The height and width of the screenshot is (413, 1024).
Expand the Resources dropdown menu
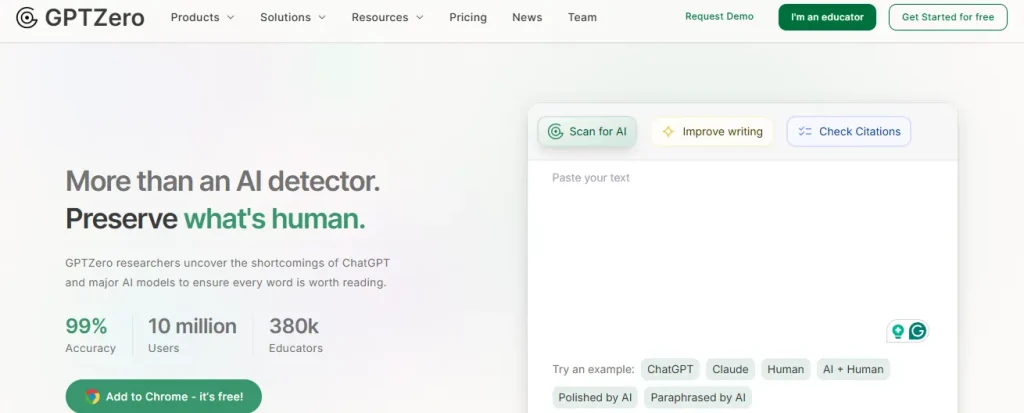point(387,17)
